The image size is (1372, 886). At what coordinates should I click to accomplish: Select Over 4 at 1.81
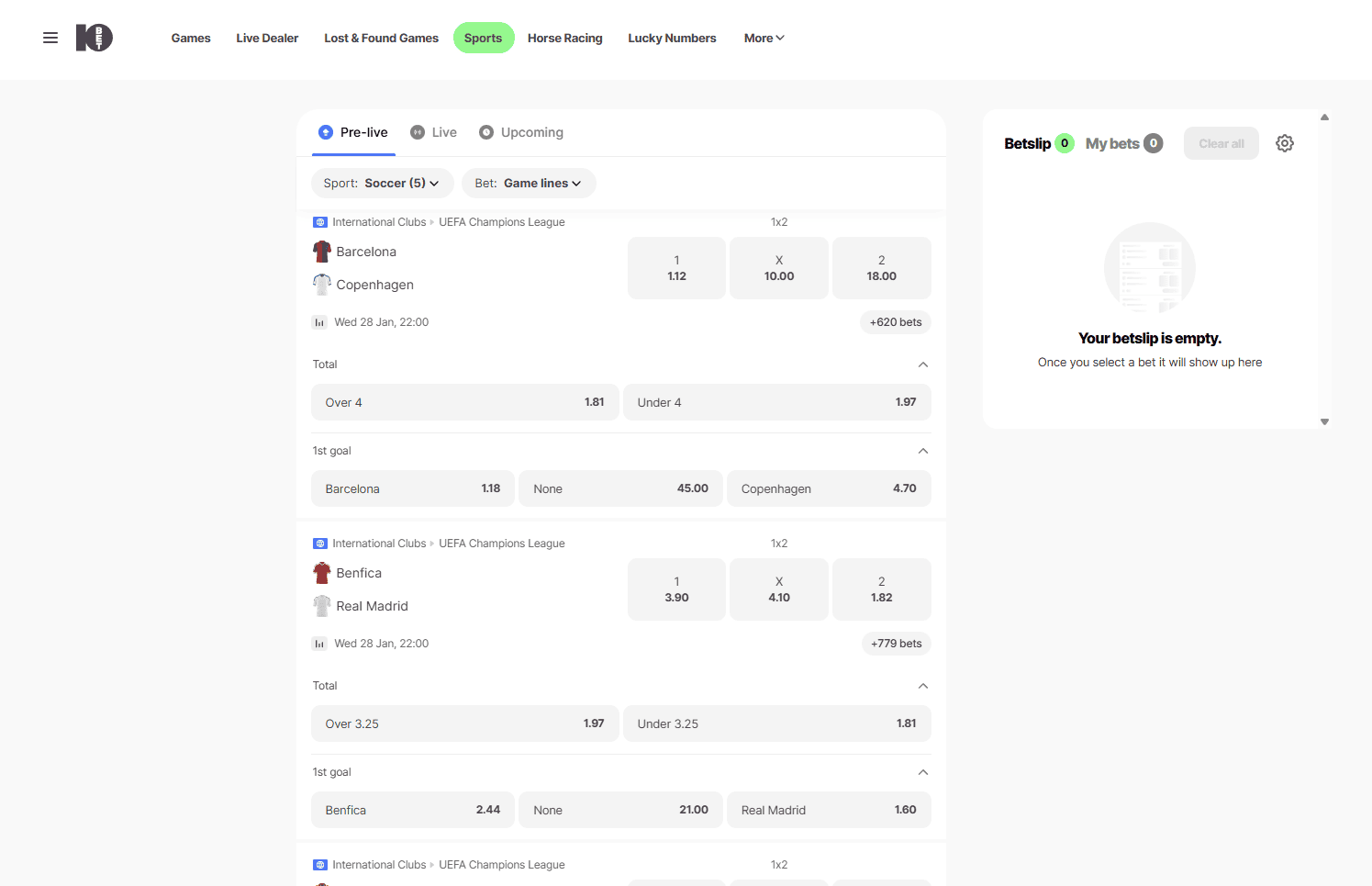tap(465, 402)
